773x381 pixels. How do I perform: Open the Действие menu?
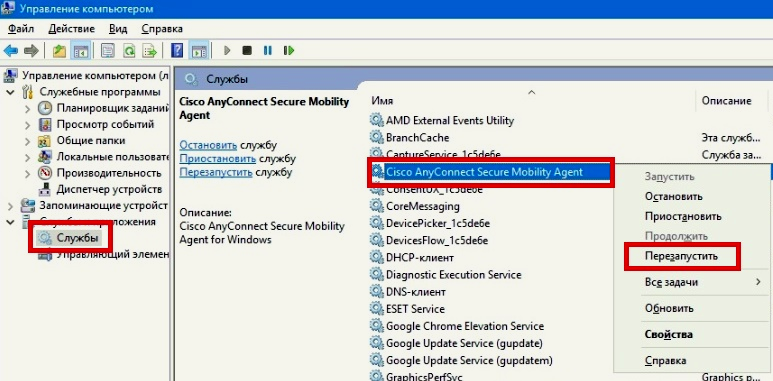coord(72,29)
